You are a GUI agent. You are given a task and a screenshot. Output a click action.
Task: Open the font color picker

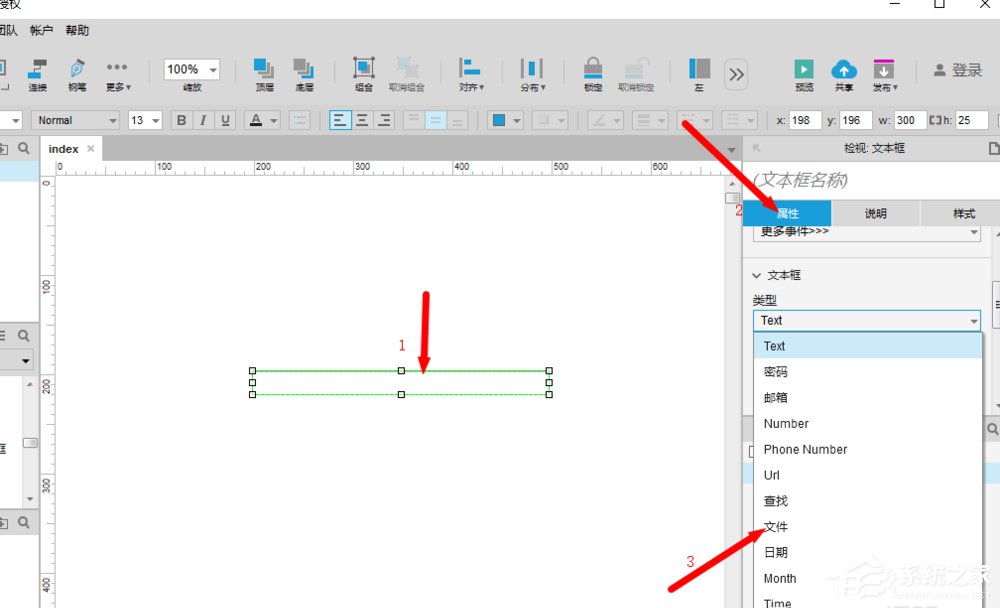click(x=262, y=120)
